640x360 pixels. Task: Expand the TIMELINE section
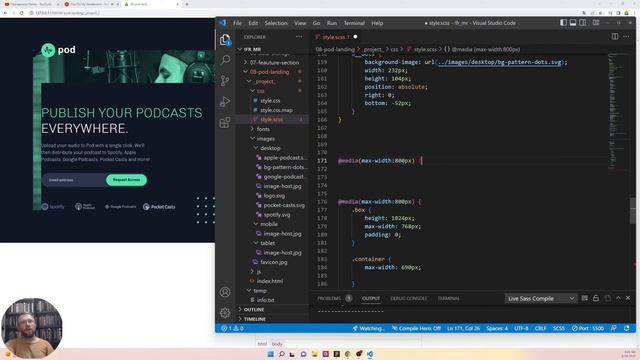(x=271, y=319)
